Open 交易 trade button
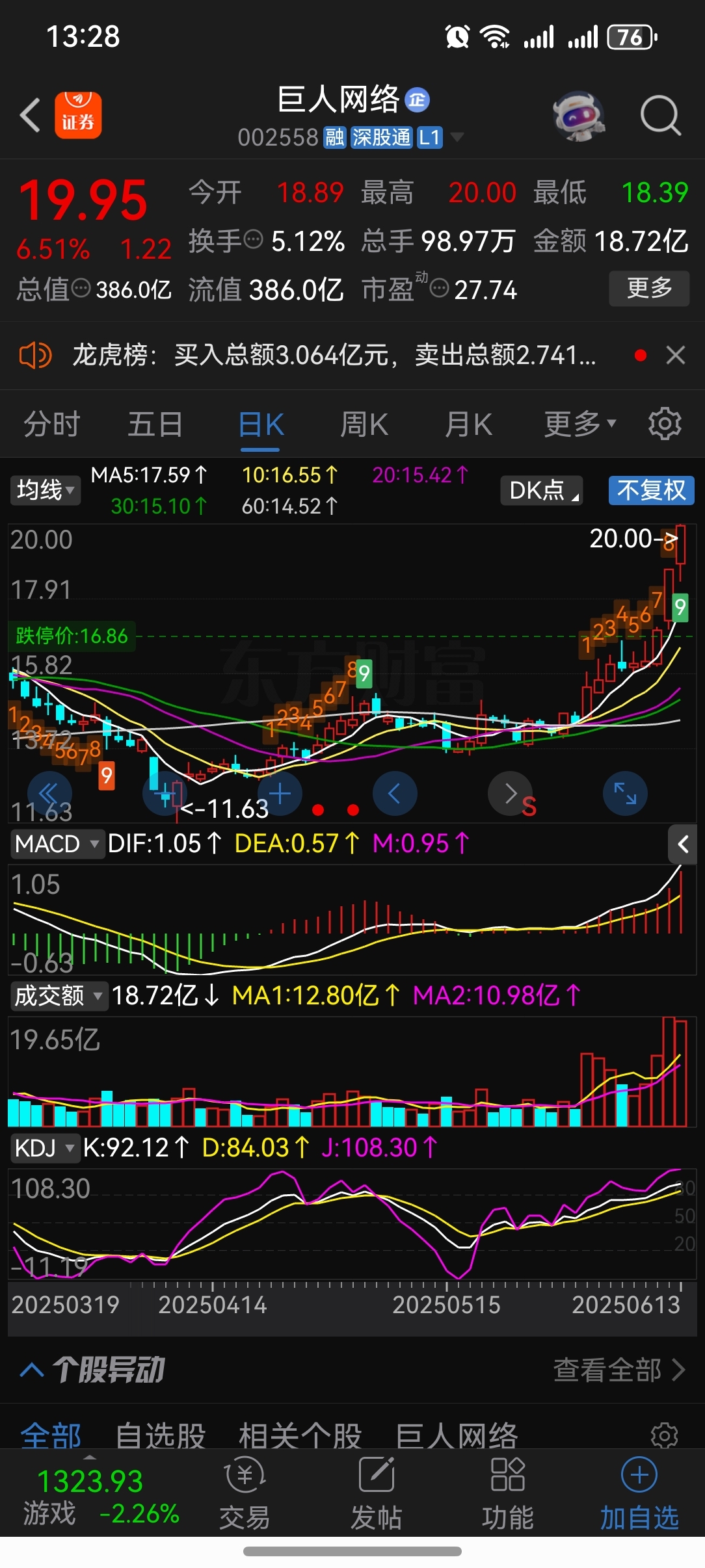 point(245,1494)
